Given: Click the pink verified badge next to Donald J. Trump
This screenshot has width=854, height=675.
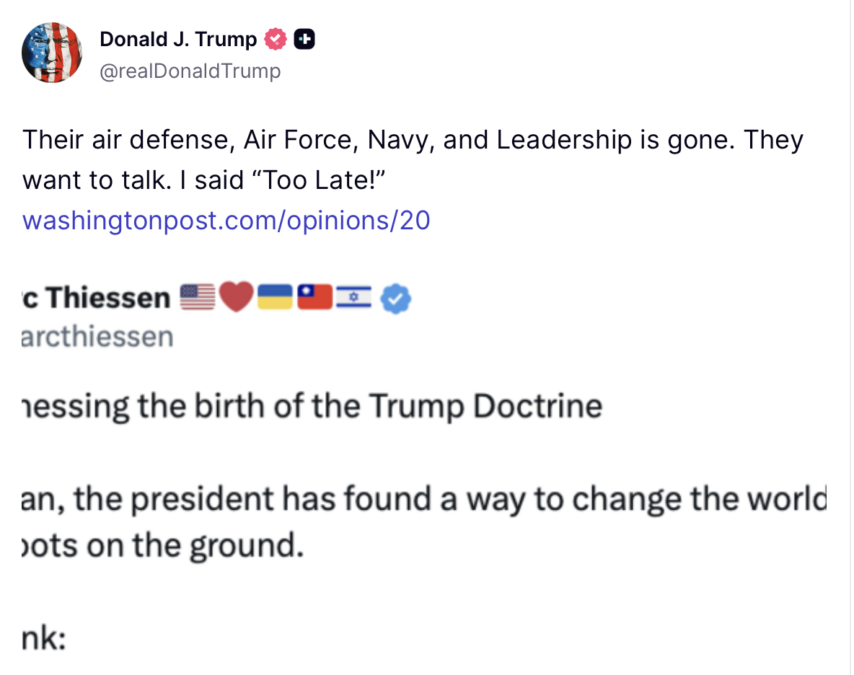Looking at the screenshot, I should coord(273,39).
